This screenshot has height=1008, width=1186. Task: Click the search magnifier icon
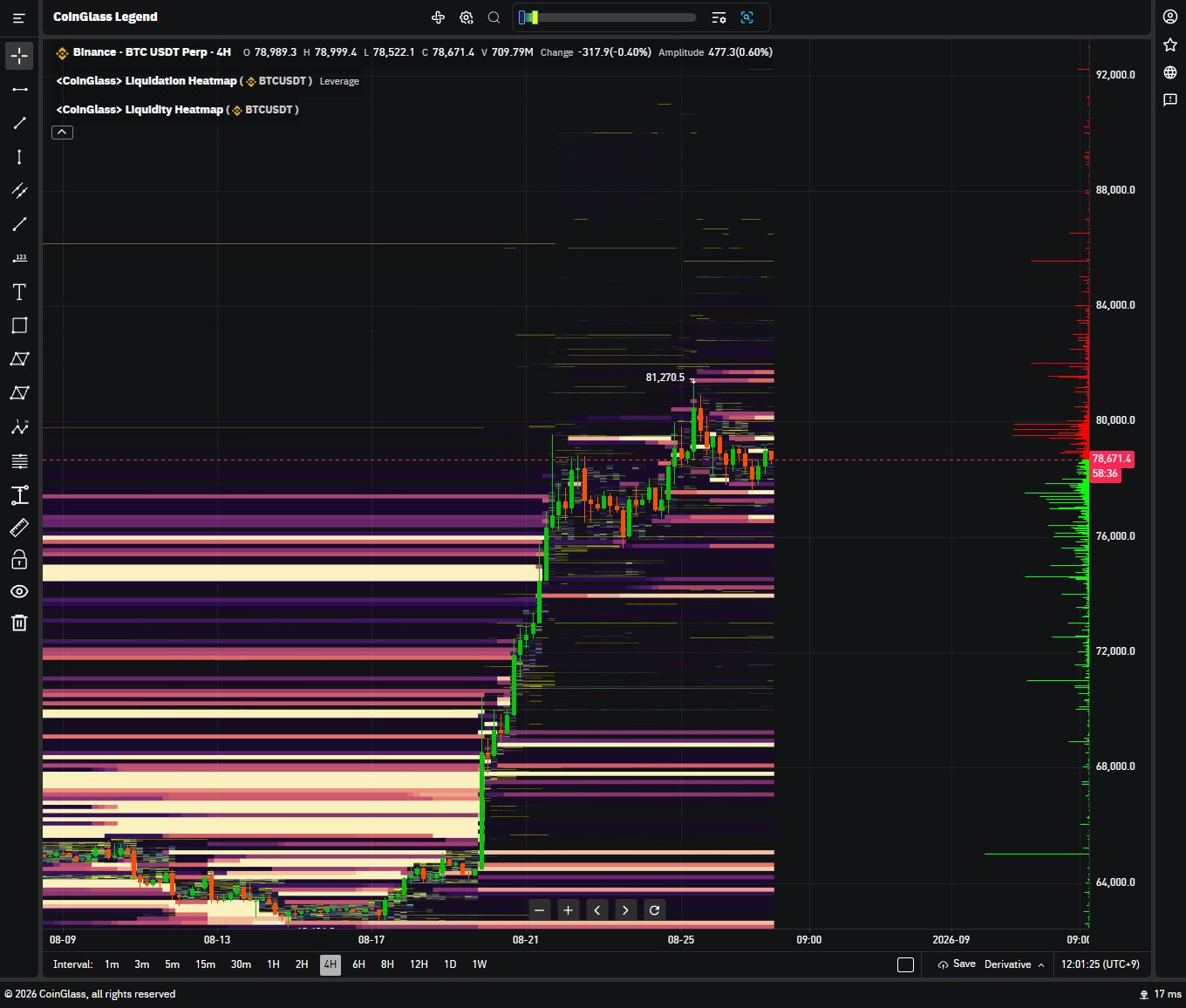tap(494, 17)
